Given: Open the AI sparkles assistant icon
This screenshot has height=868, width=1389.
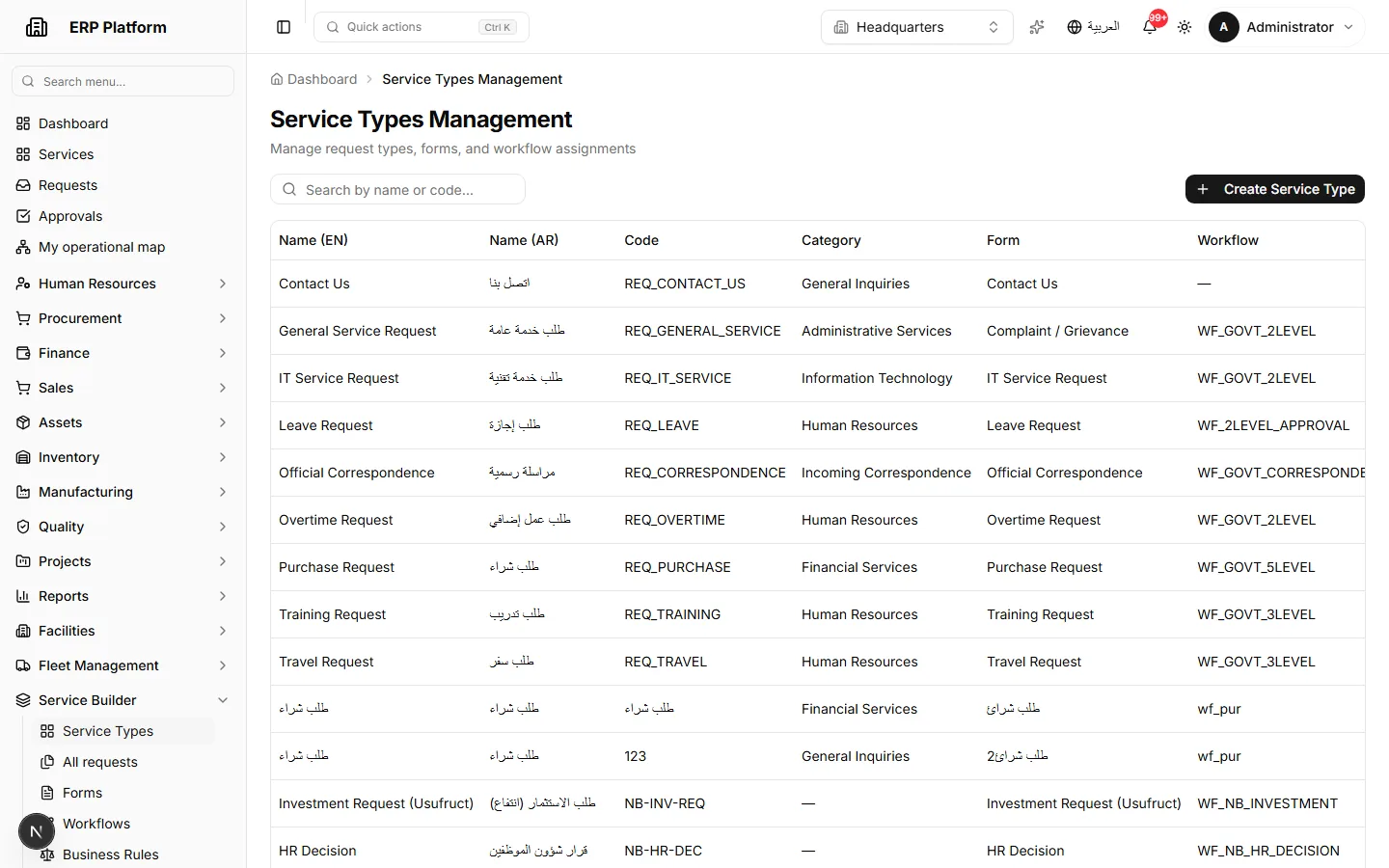Looking at the screenshot, I should (x=1037, y=27).
